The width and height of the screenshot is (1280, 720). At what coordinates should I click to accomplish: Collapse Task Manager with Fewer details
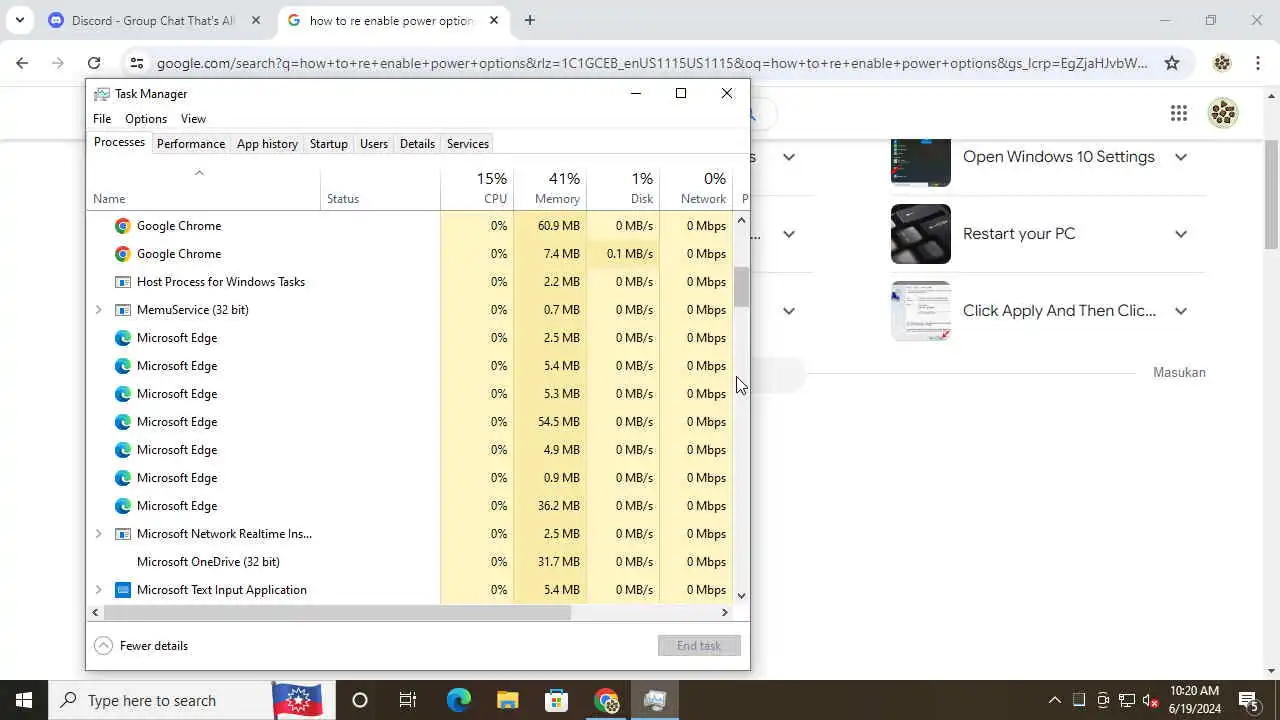pos(141,646)
